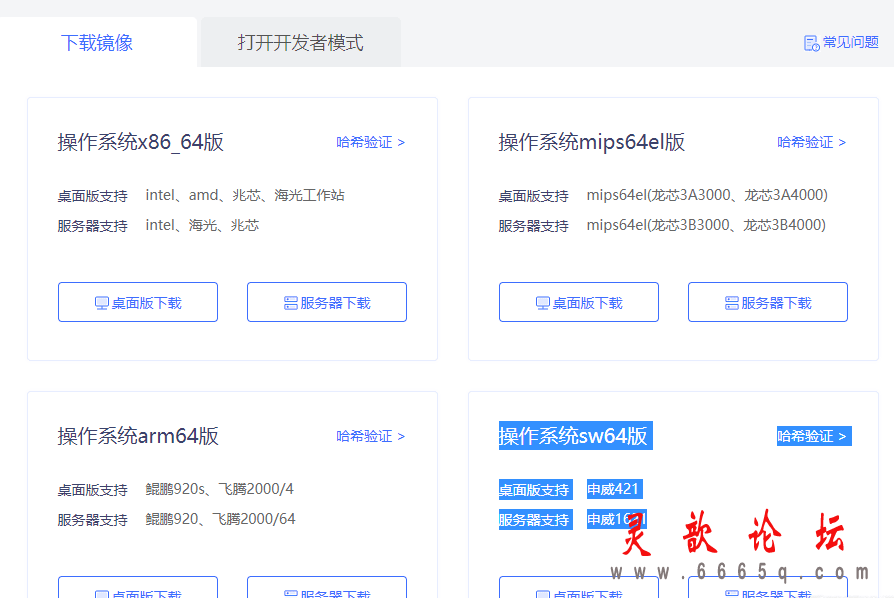The image size is (894, 598).
Task: Open the 常见问题 link
Action: 842,43
